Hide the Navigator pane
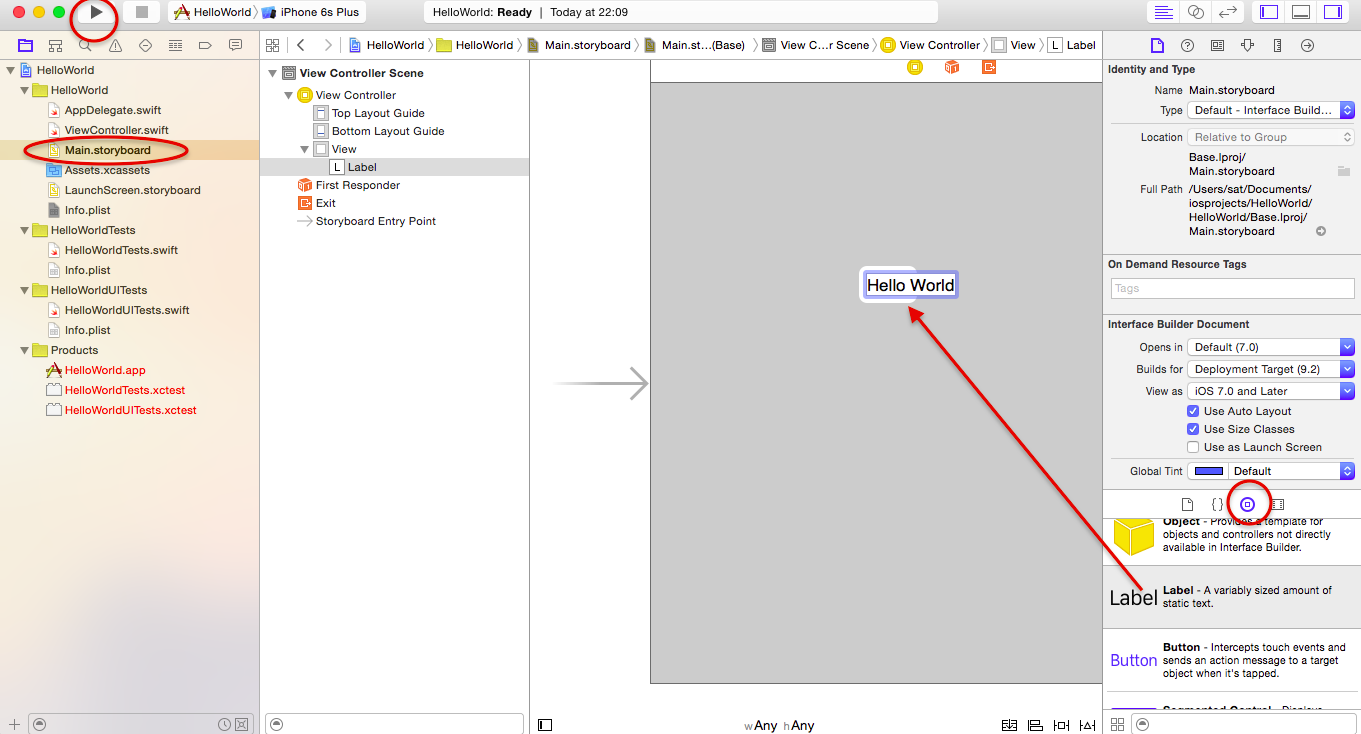 1269,12
